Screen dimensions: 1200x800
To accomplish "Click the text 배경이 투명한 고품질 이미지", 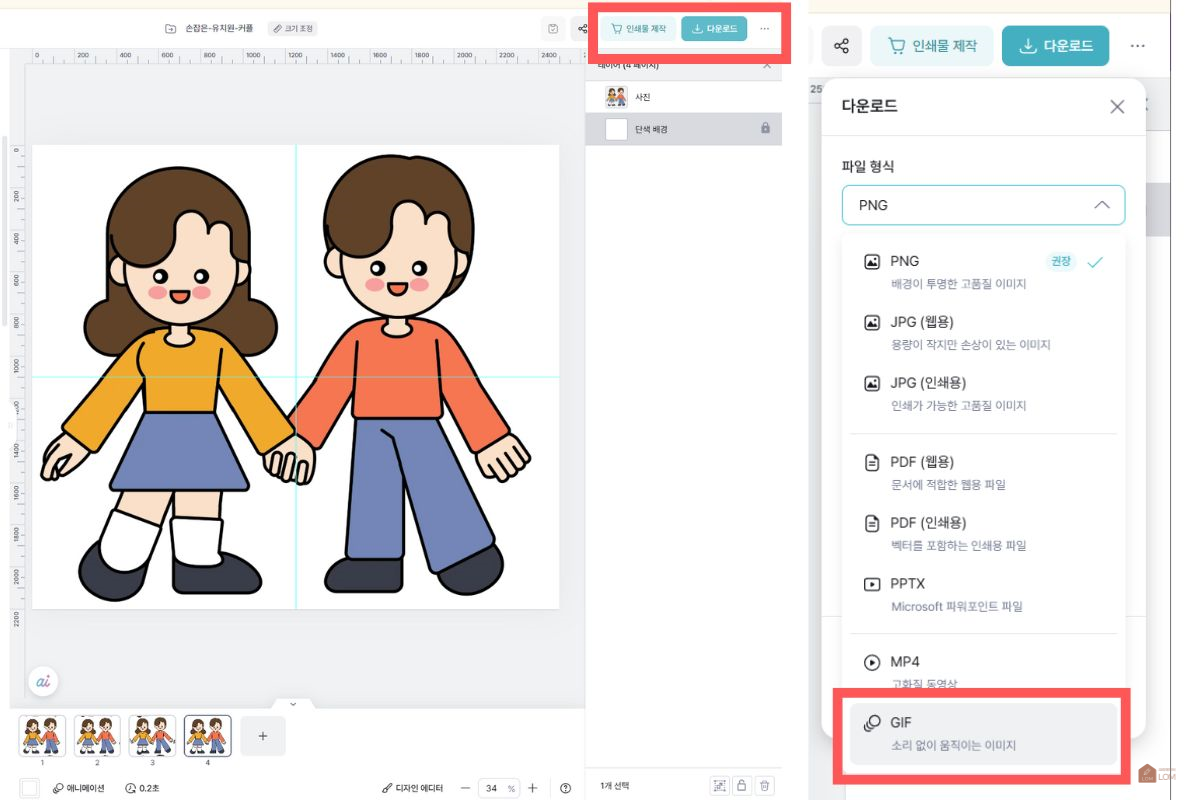I will pyautogui.click(x=959, y=284).
